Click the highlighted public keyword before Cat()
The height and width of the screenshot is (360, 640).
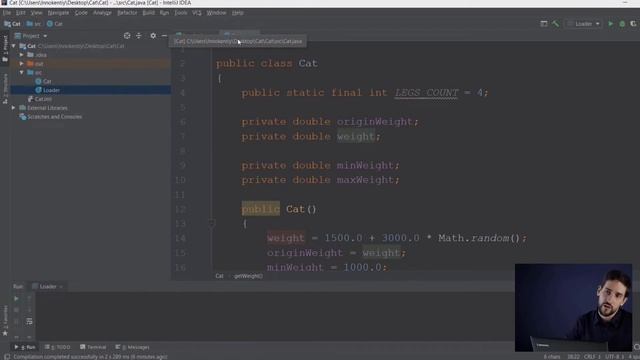click(x=260, y=209)
